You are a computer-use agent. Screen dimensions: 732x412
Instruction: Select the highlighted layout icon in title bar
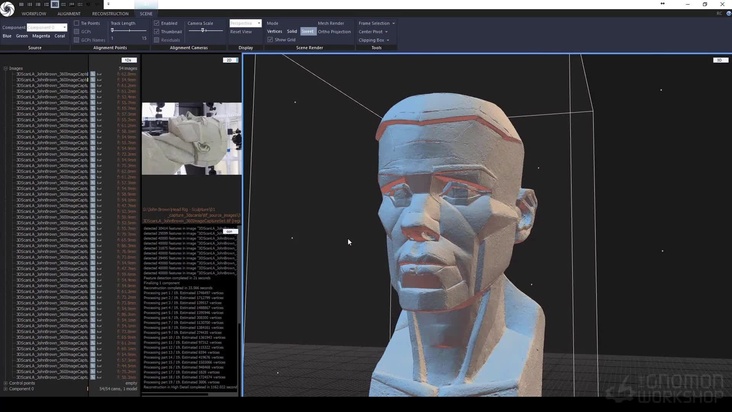pos(55,4)
